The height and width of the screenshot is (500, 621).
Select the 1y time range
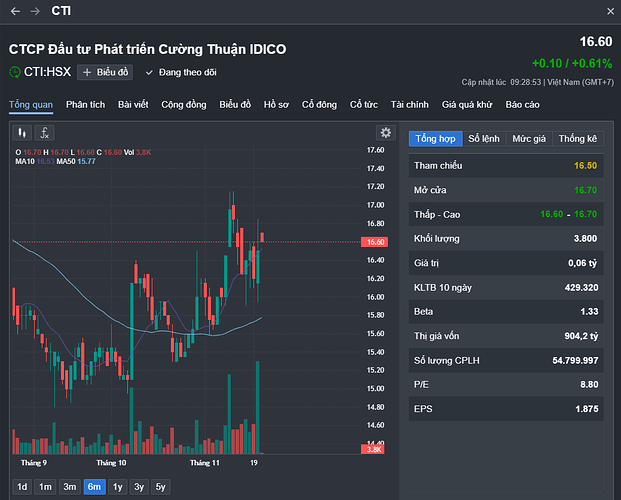(117, 487)
